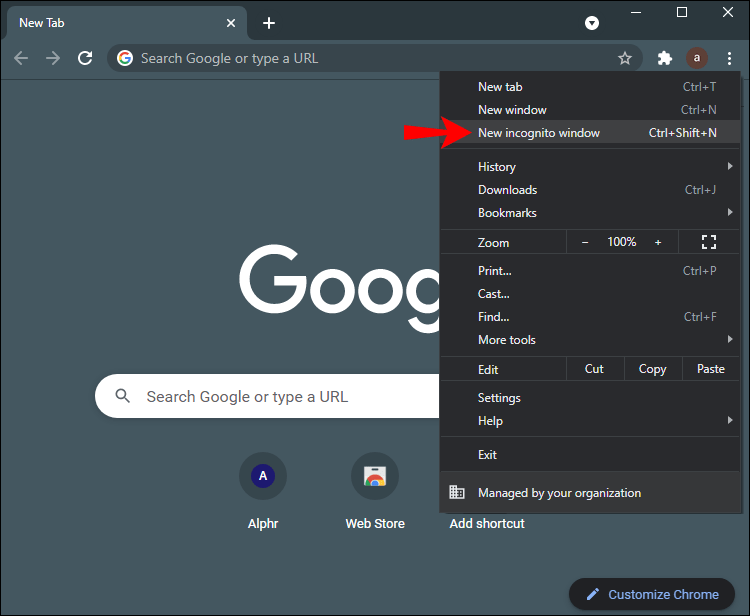Click the three-dot Chrome menu icon
The width and height of the screenshot is (750, 616).
[729, 58]
